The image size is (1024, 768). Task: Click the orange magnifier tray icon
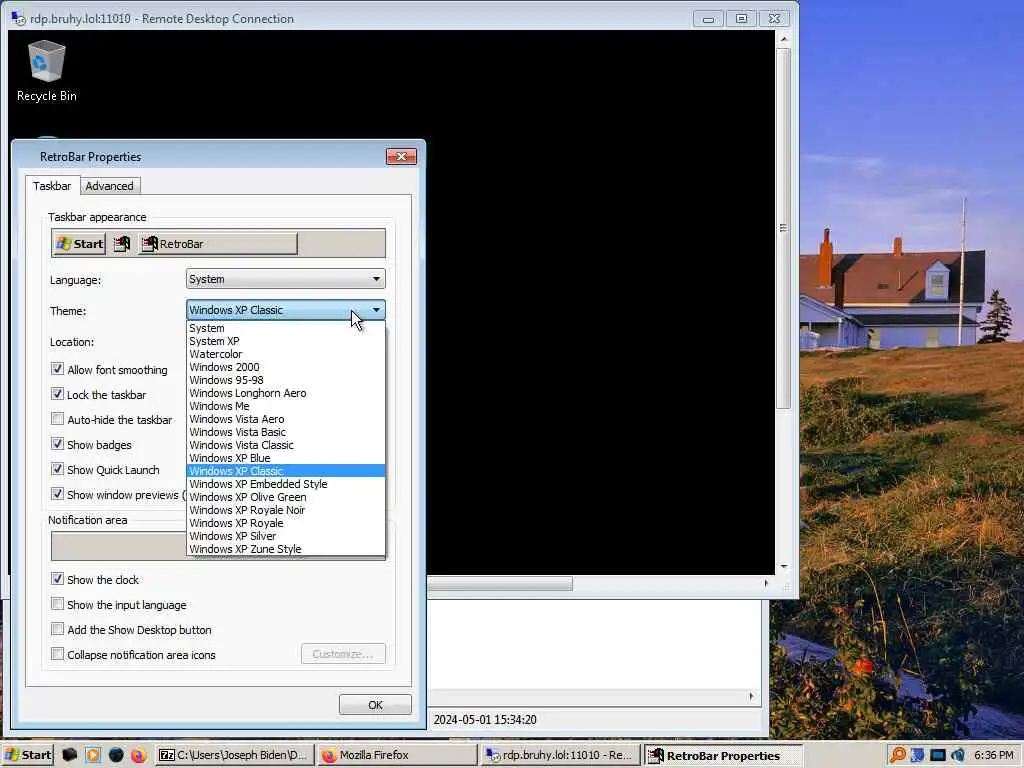tap(898, 755)
